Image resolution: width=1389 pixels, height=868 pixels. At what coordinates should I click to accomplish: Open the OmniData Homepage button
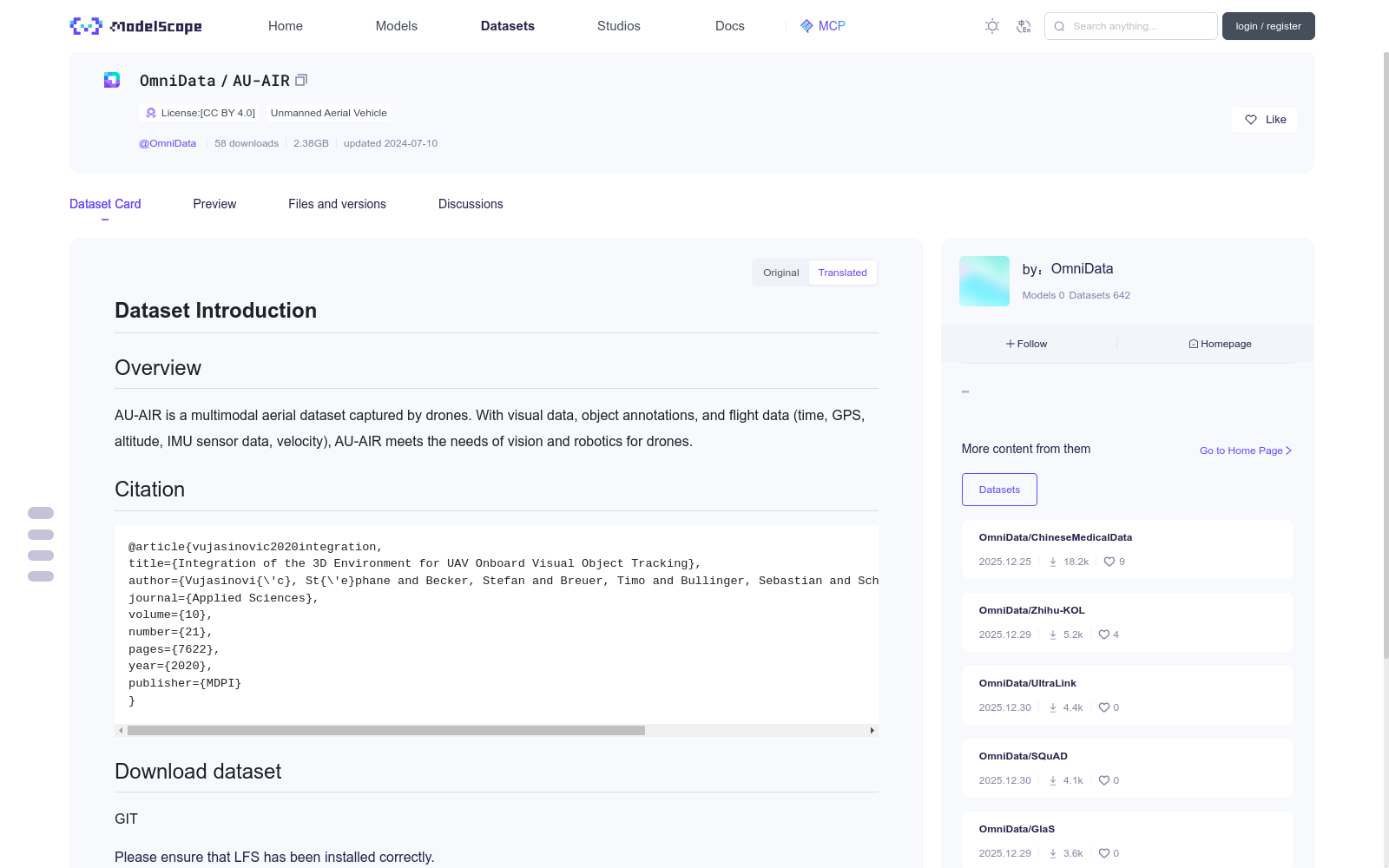coord(1220,344)
